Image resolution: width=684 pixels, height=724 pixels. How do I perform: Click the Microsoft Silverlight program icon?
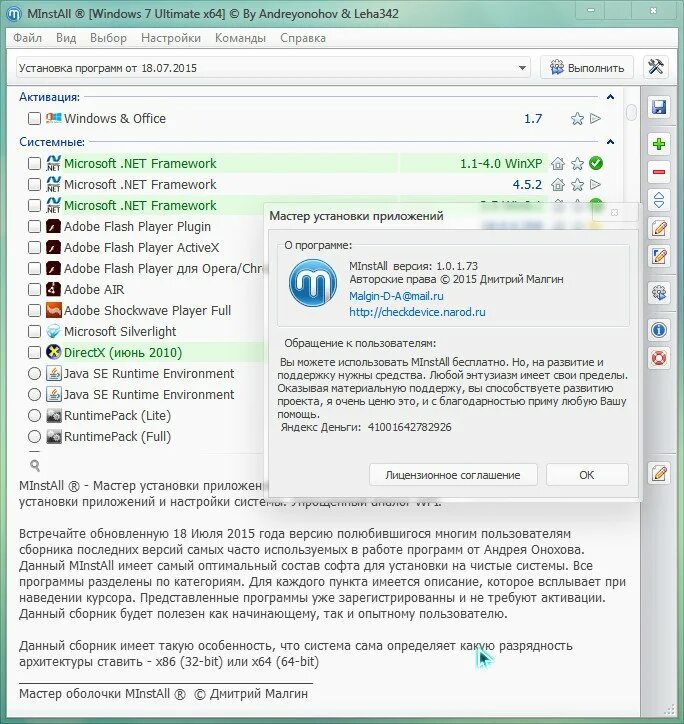pyautogui.click(x=54, y=332)
